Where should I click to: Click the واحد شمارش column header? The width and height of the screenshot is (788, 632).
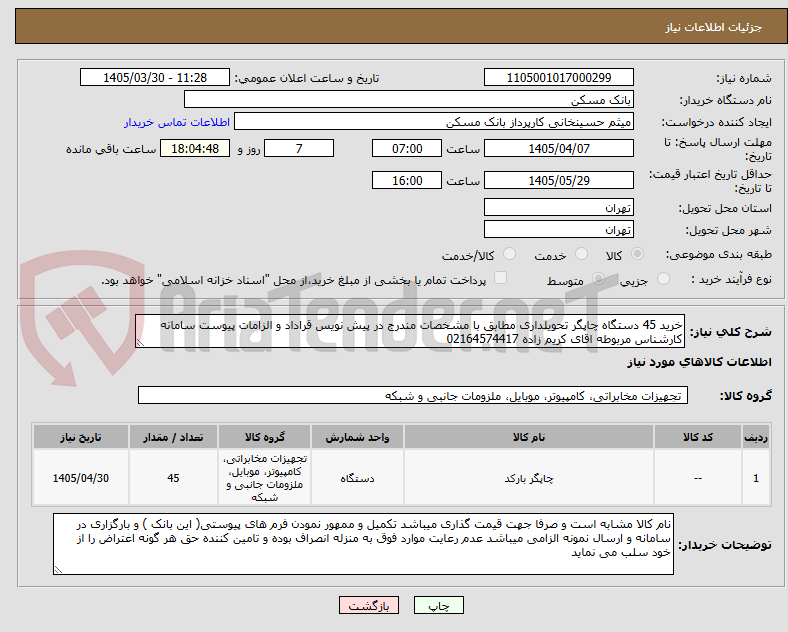[357, 437]
